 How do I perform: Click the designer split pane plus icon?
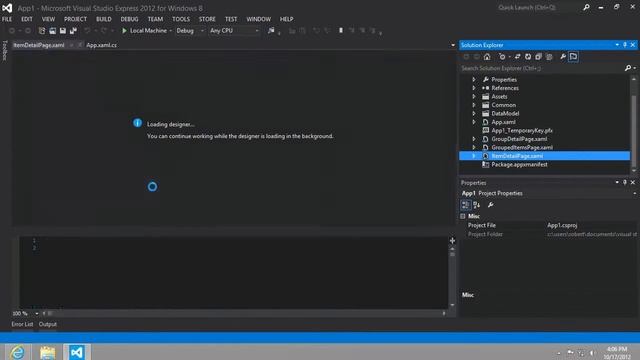coord(452,241)
